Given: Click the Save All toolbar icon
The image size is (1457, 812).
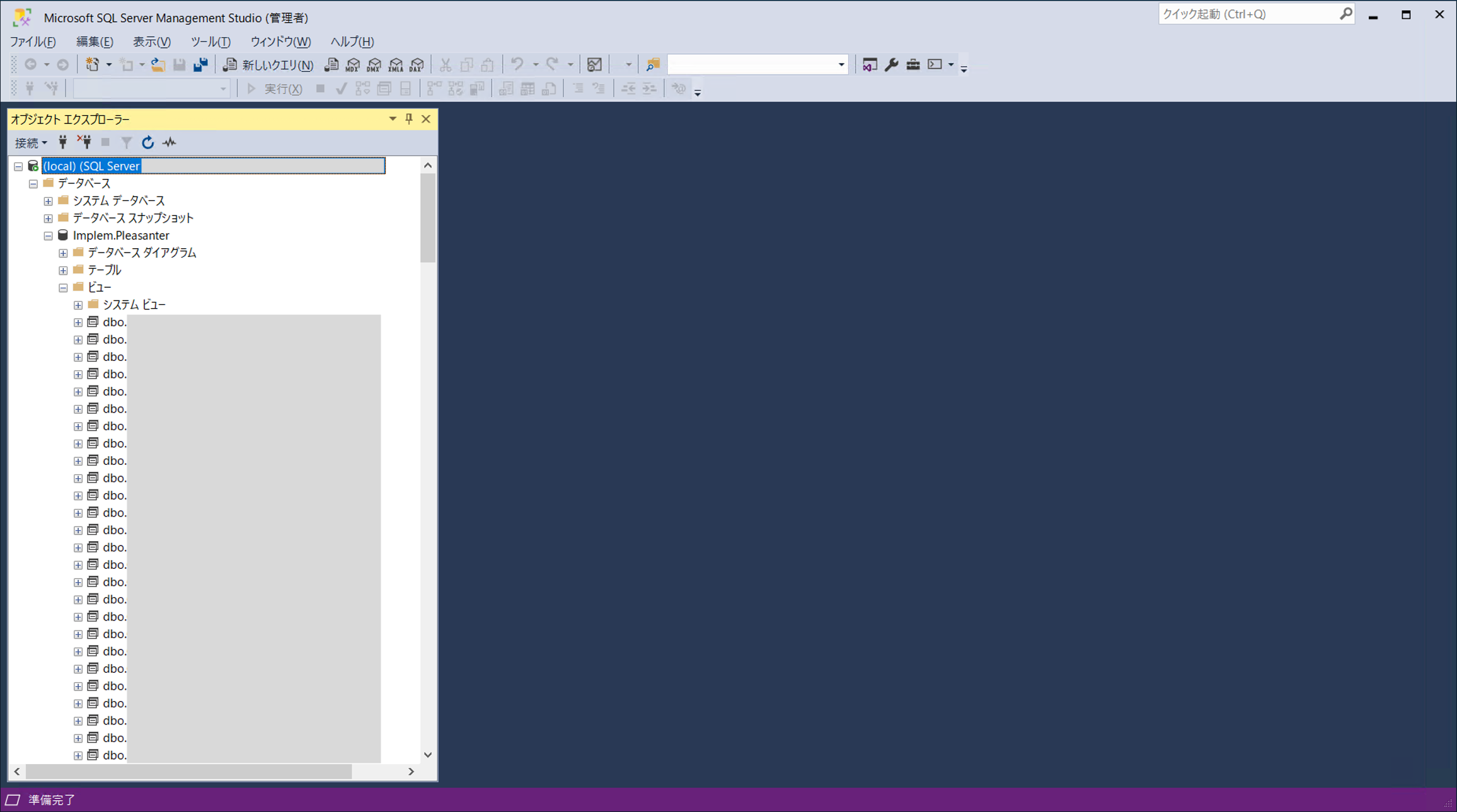Looking at the screenshot, I should coord(200,64).
